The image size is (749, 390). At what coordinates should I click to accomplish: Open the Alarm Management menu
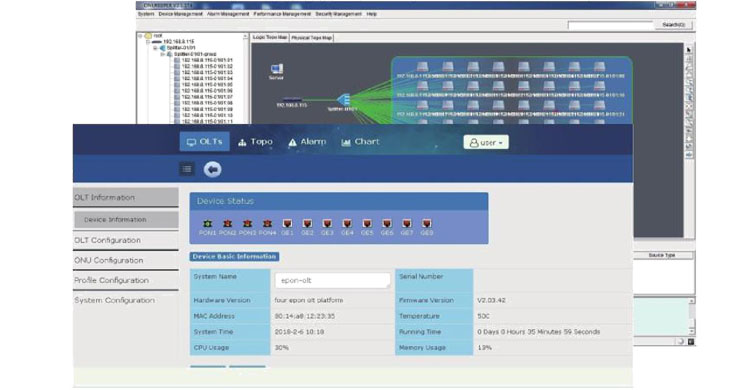pos(228,14)
